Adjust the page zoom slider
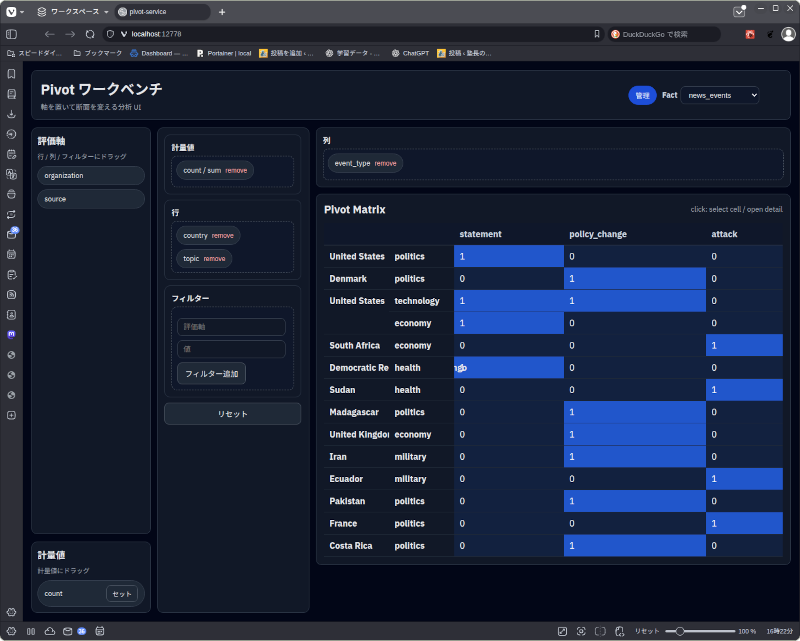Viewport: 800px width, 641px height. [x=680, y=631]
